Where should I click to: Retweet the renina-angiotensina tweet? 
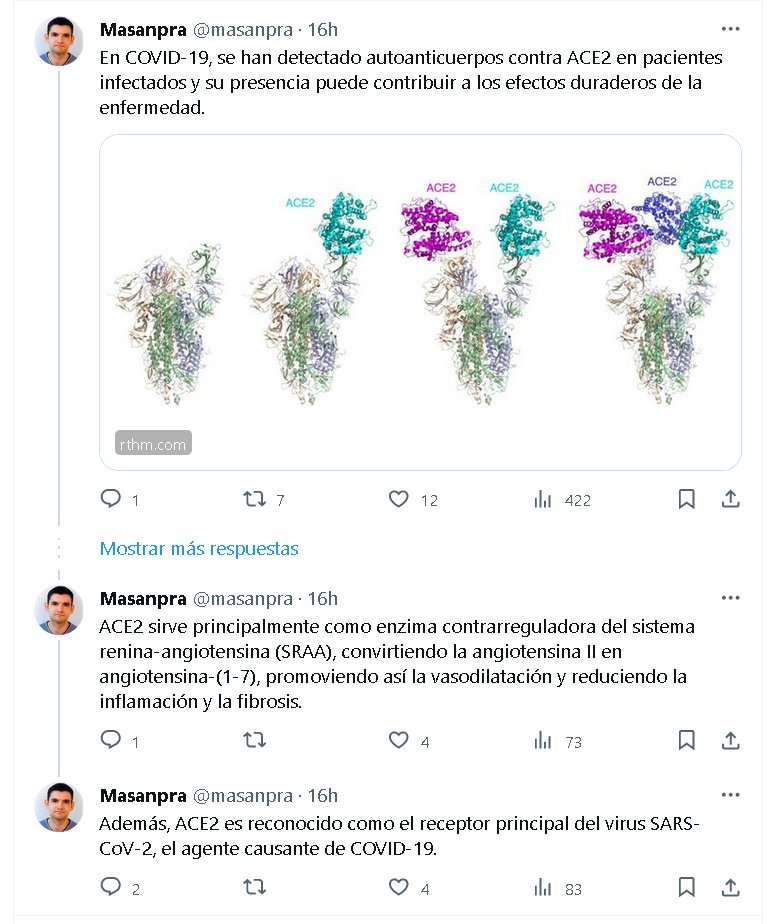click(x=255, y=741)
